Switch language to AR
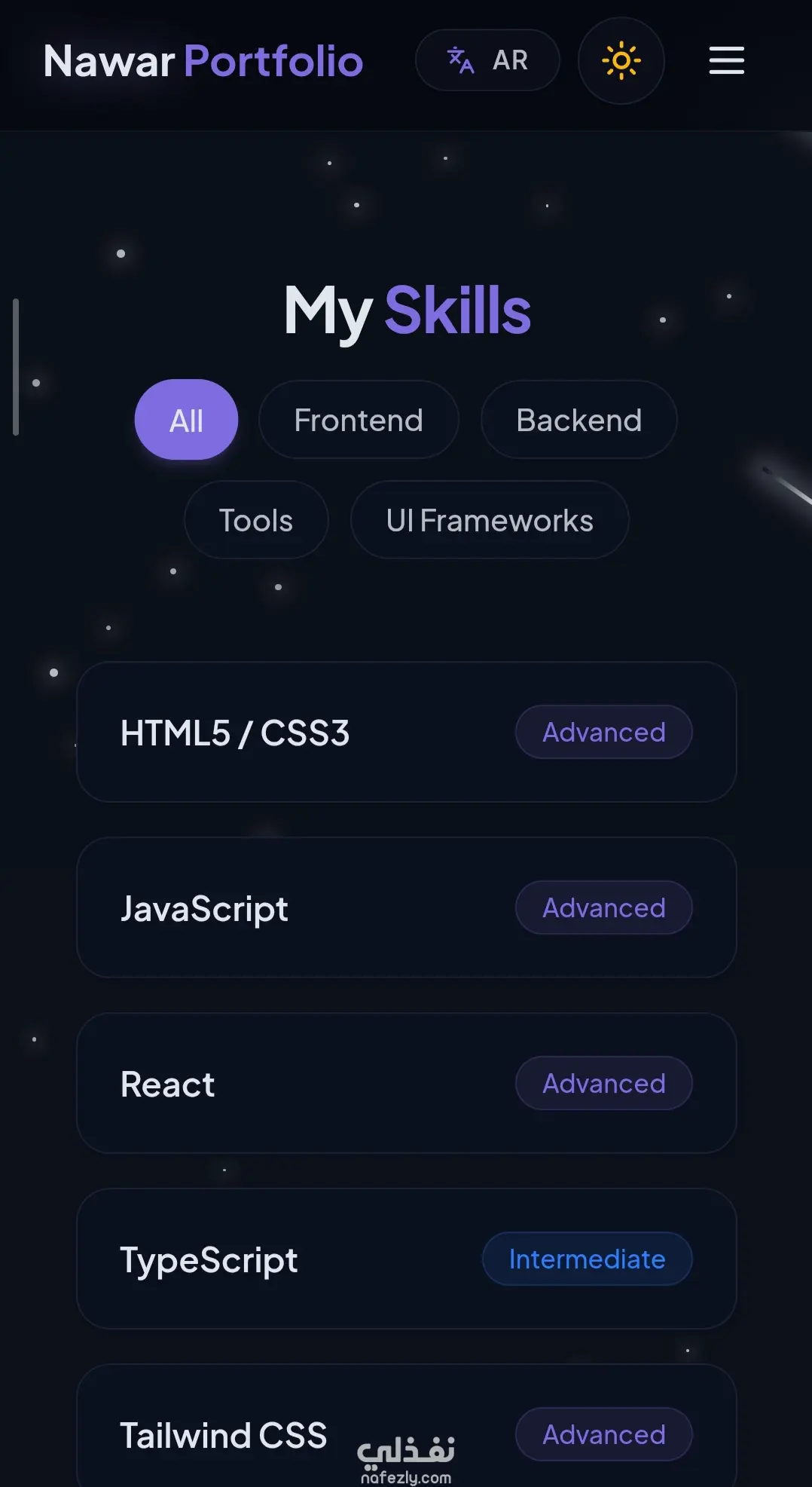Screen dimensions: 812x1487 (487, 60)
